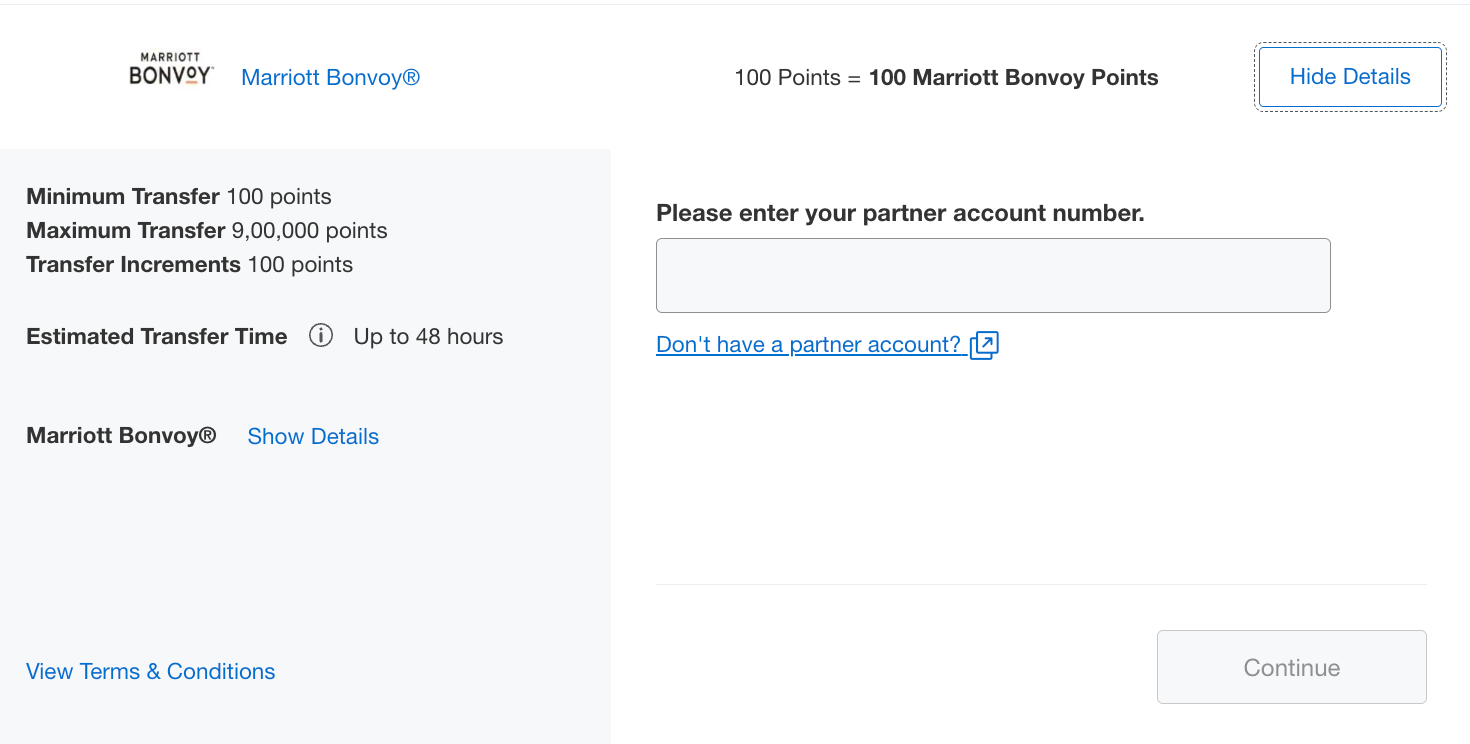
Task: Click the Maximum Transfer 9,00,000 points line
Action: coord(207,231)
